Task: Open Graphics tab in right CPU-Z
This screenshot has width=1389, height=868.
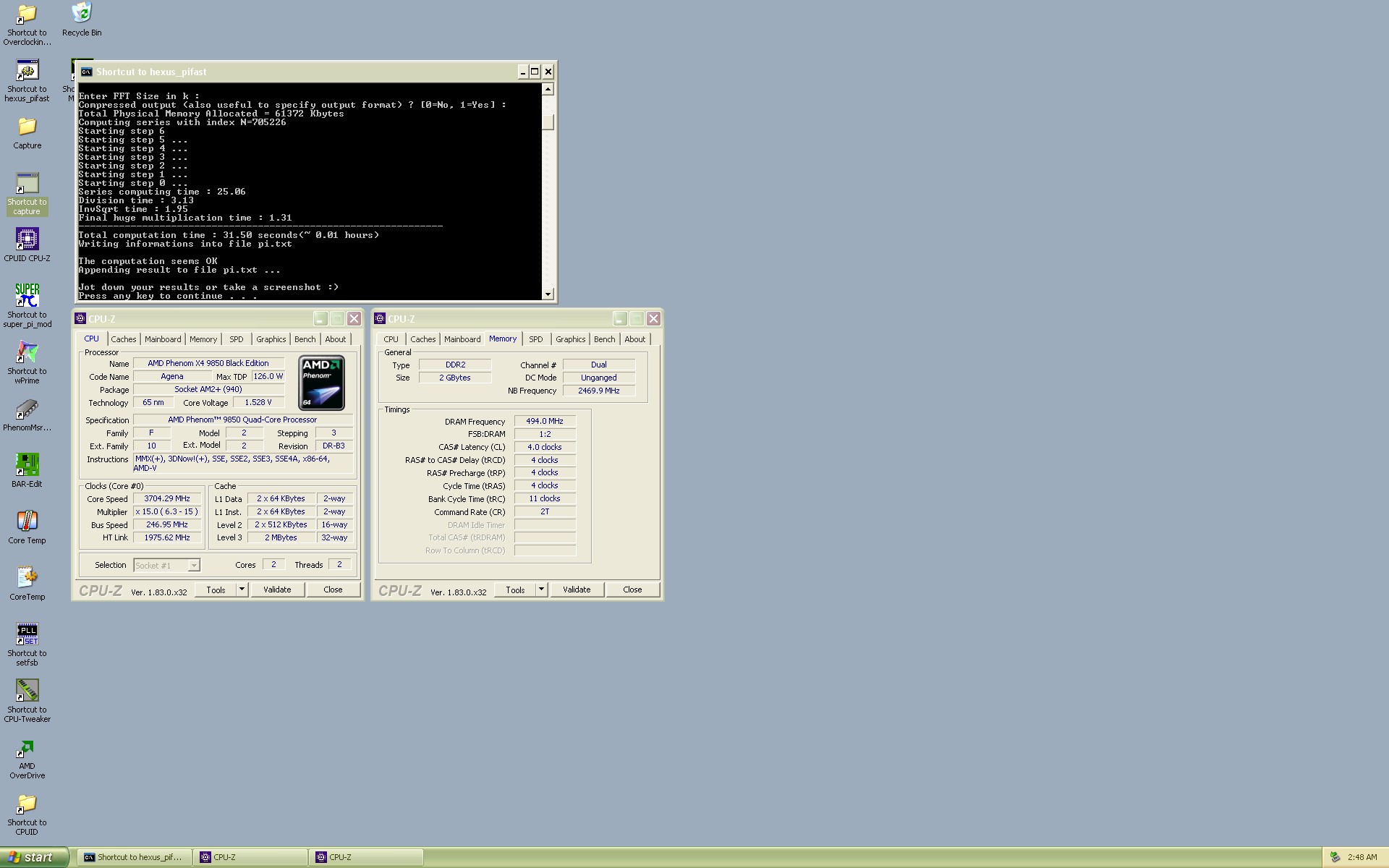Action: (571, 339)
